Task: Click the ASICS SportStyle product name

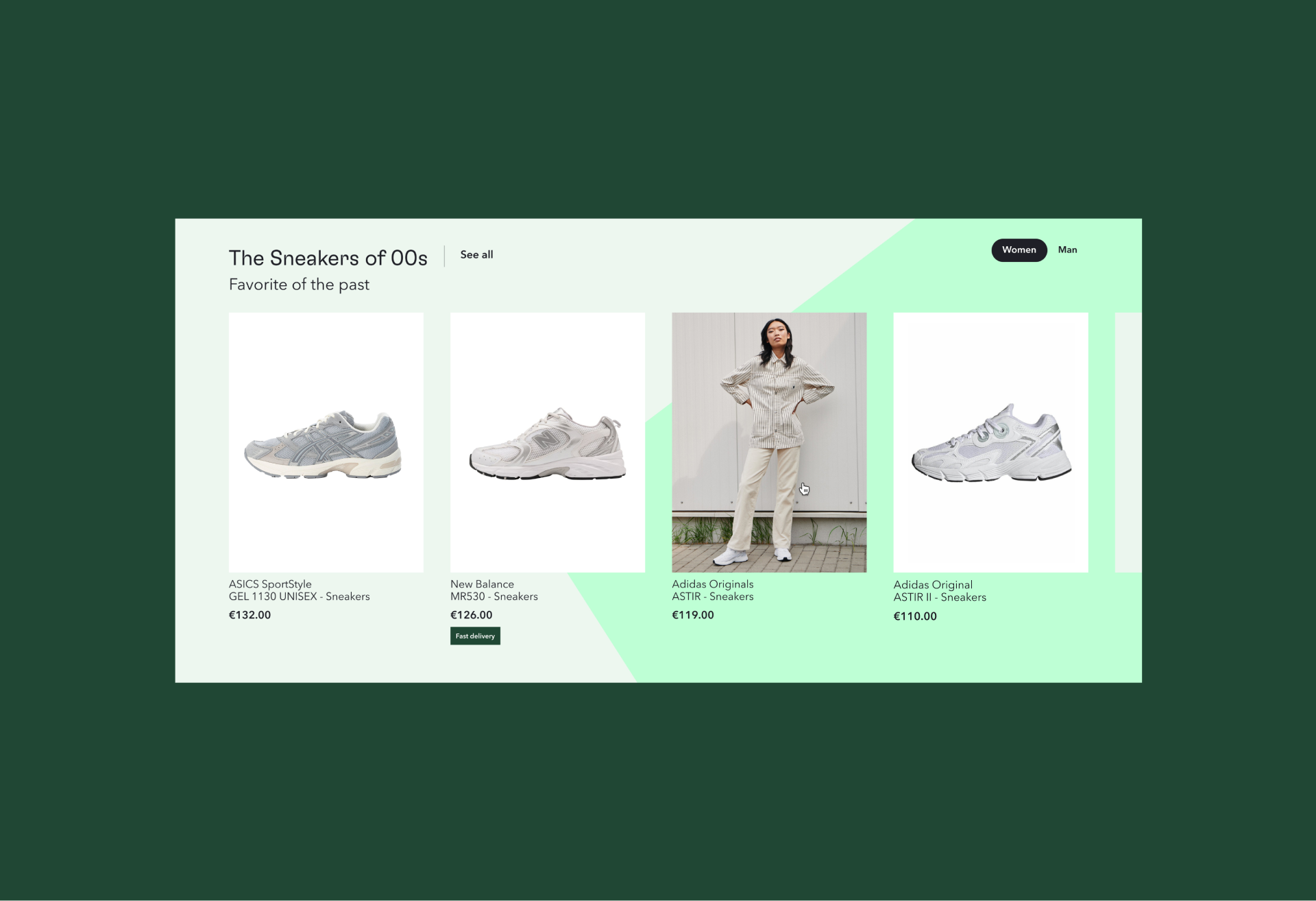Action: pos(270,584)
